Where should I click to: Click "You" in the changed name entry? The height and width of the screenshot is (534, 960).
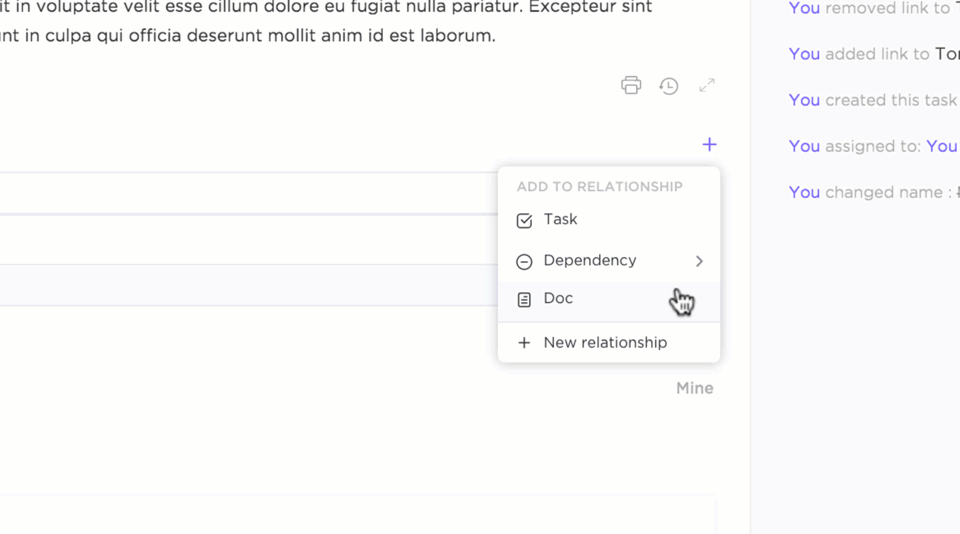tap(804, 192)
